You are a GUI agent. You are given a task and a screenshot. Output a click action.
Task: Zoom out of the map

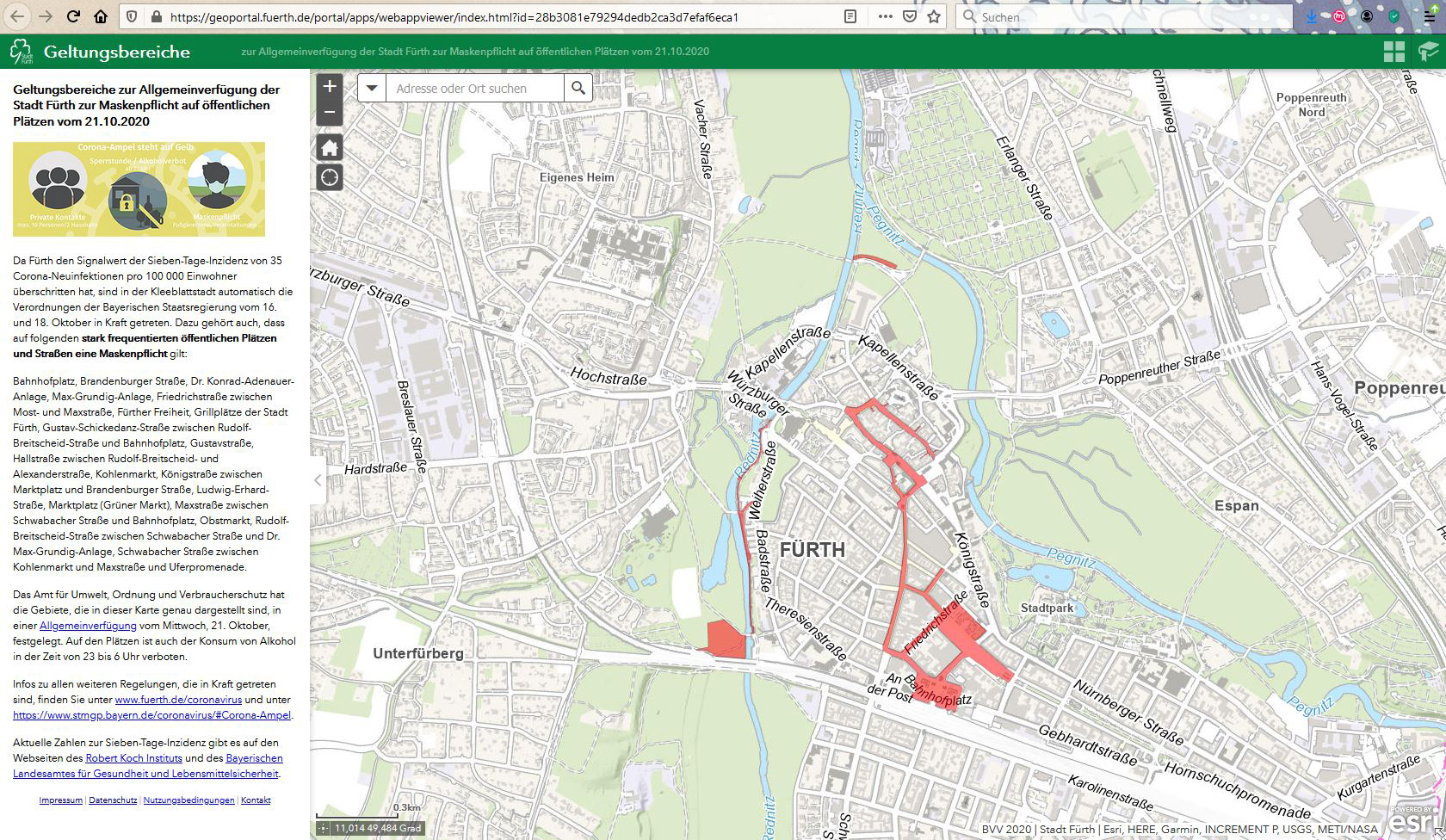tap(330, 113)
